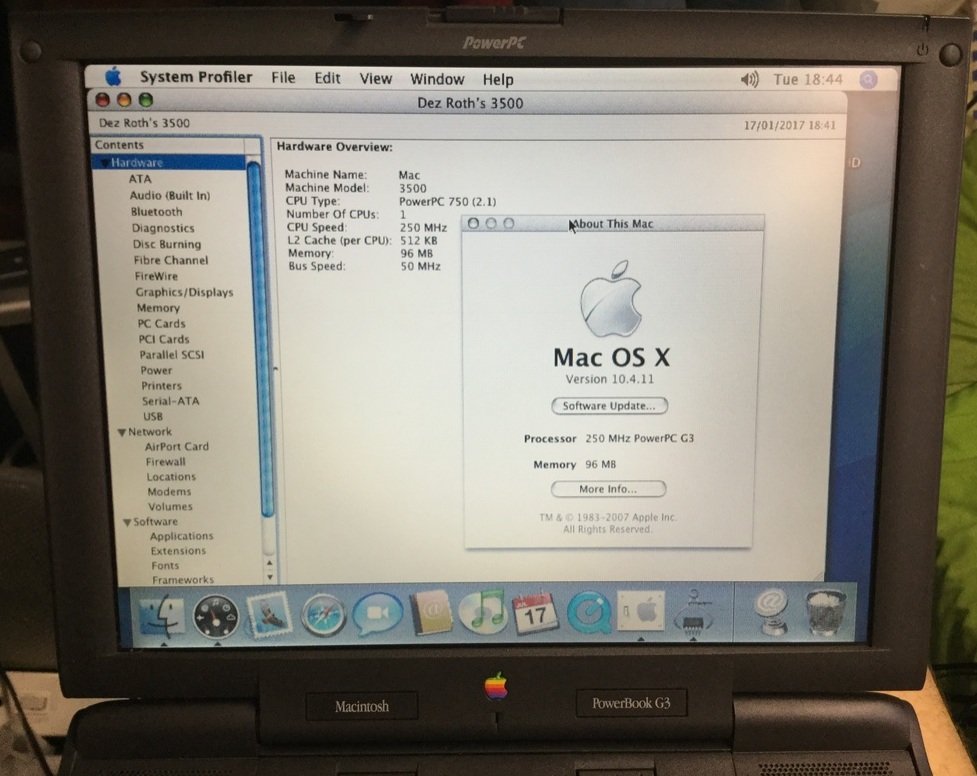This screenshot has height=776, width=977.
Task: Select Modems under Network
Action: click(169, 492)
